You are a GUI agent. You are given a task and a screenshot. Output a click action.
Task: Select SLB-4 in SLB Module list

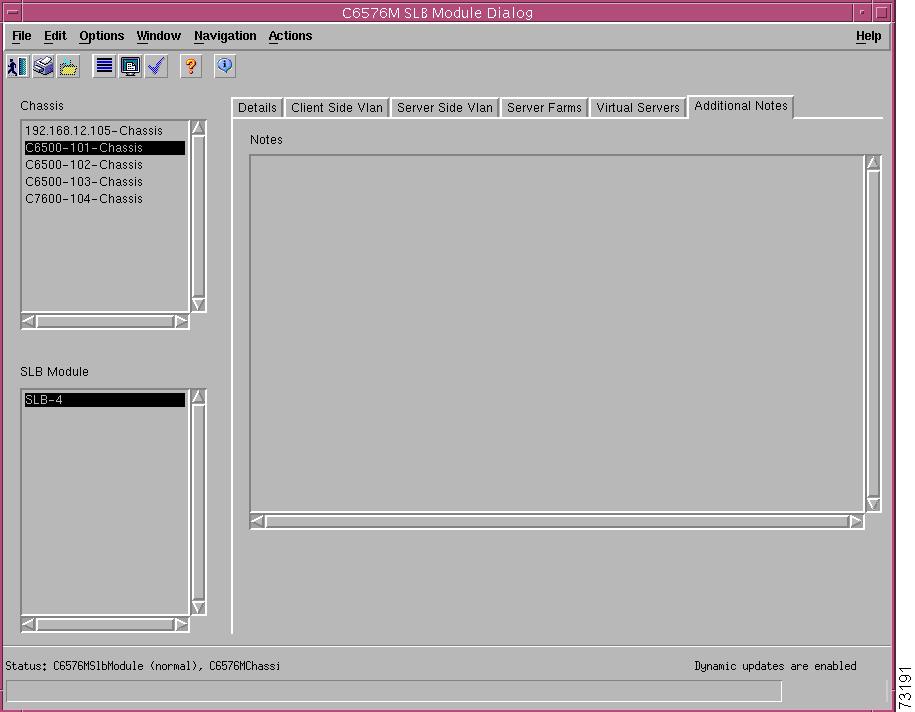104,400
